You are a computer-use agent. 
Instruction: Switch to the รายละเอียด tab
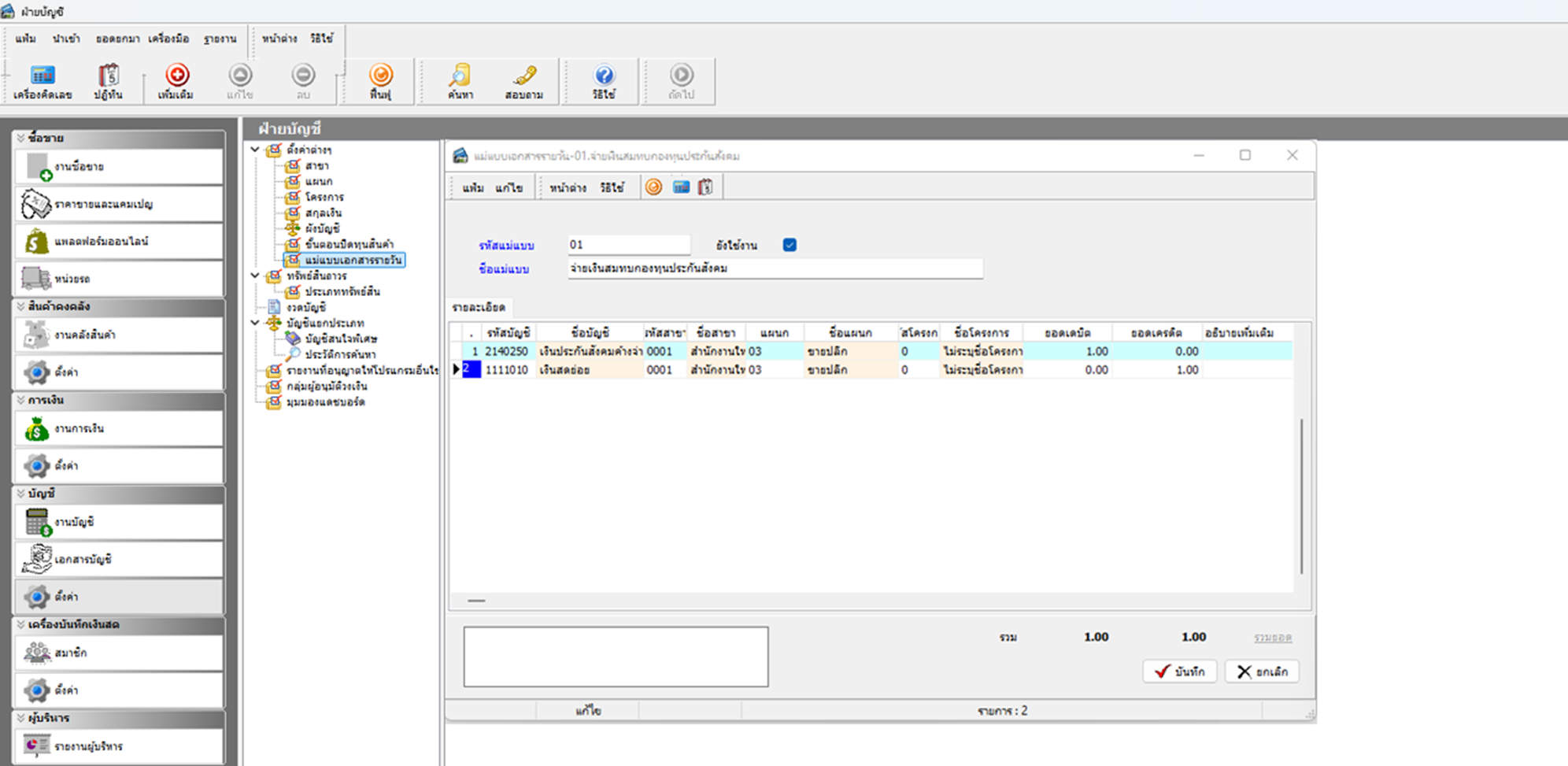point(479,307)
